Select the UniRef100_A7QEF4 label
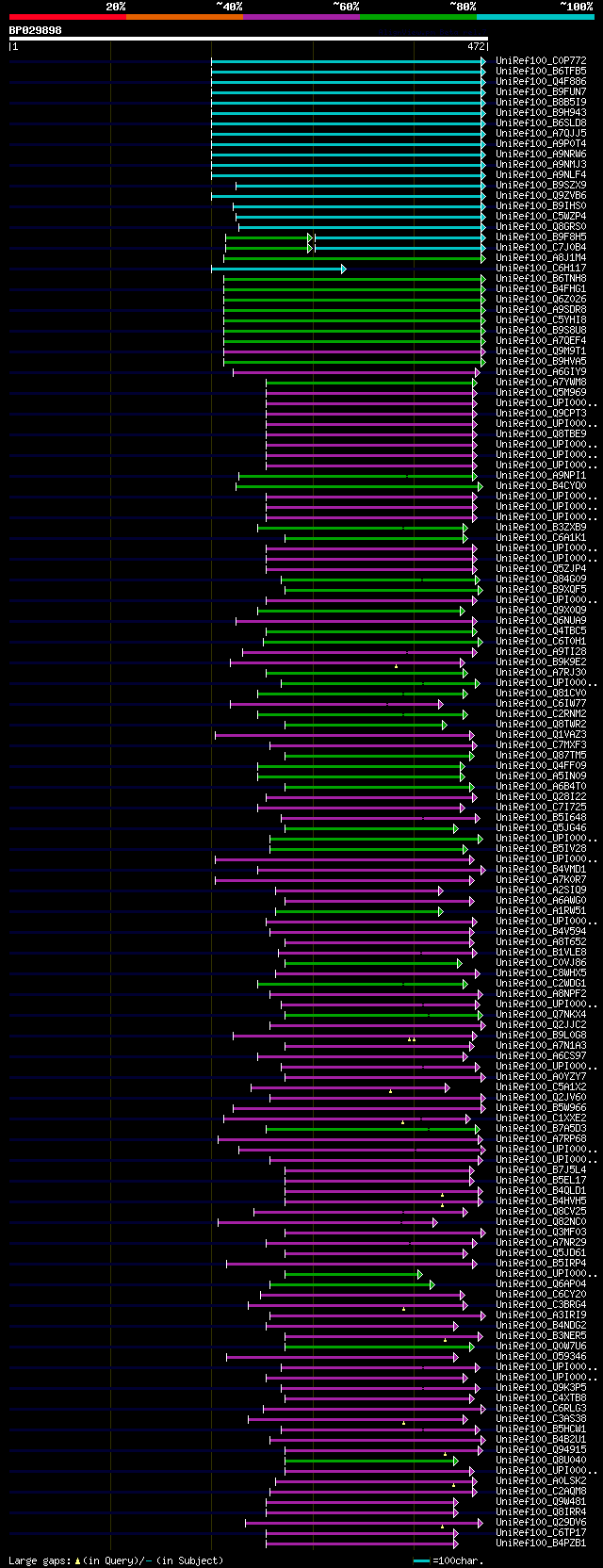The height and width of the screenshot is (1568, 603). 541,340
